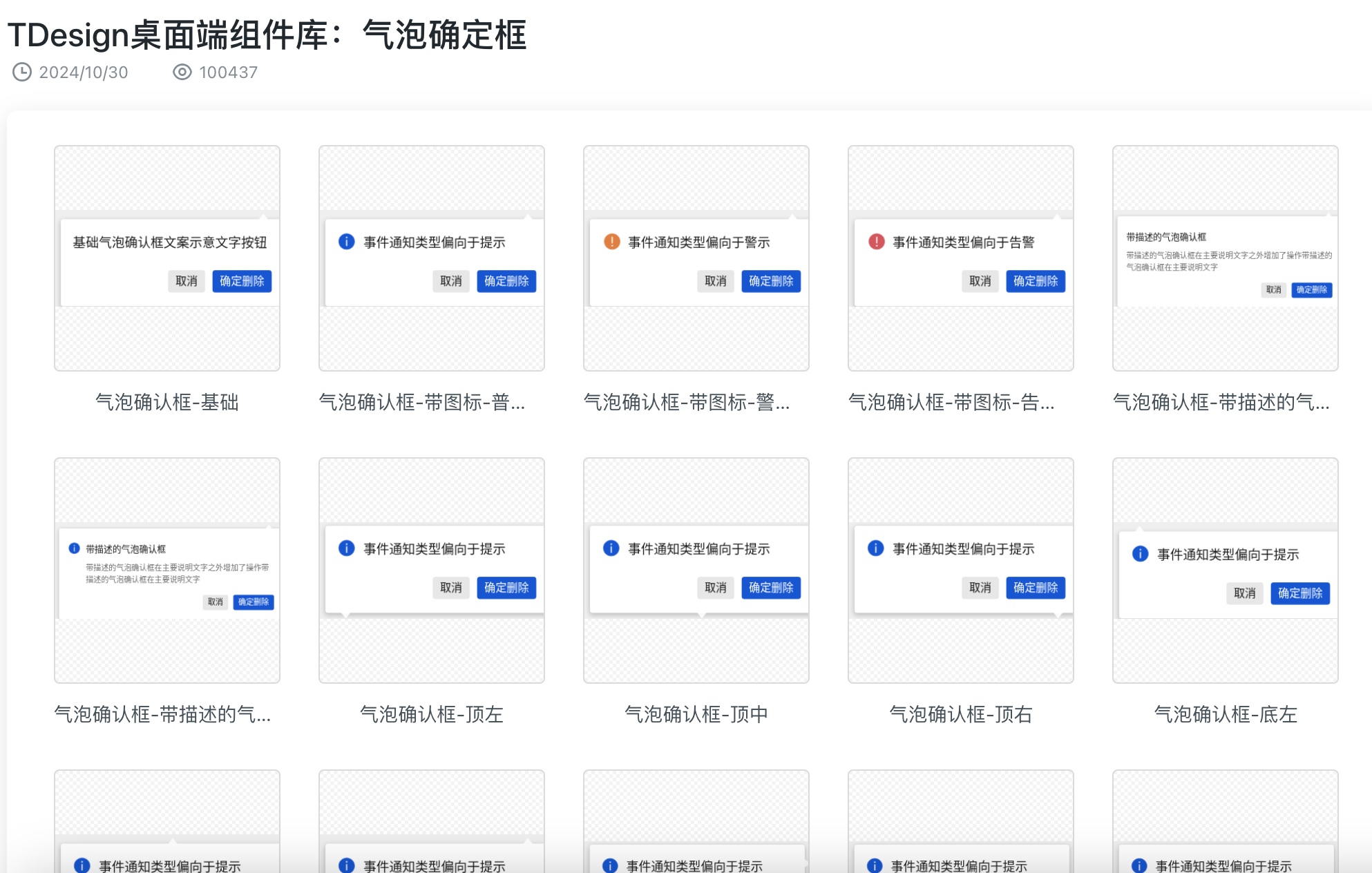Click info icon in 气泡确认框-顶右 card
1372x873 pixels.
(x=876, y=548)
